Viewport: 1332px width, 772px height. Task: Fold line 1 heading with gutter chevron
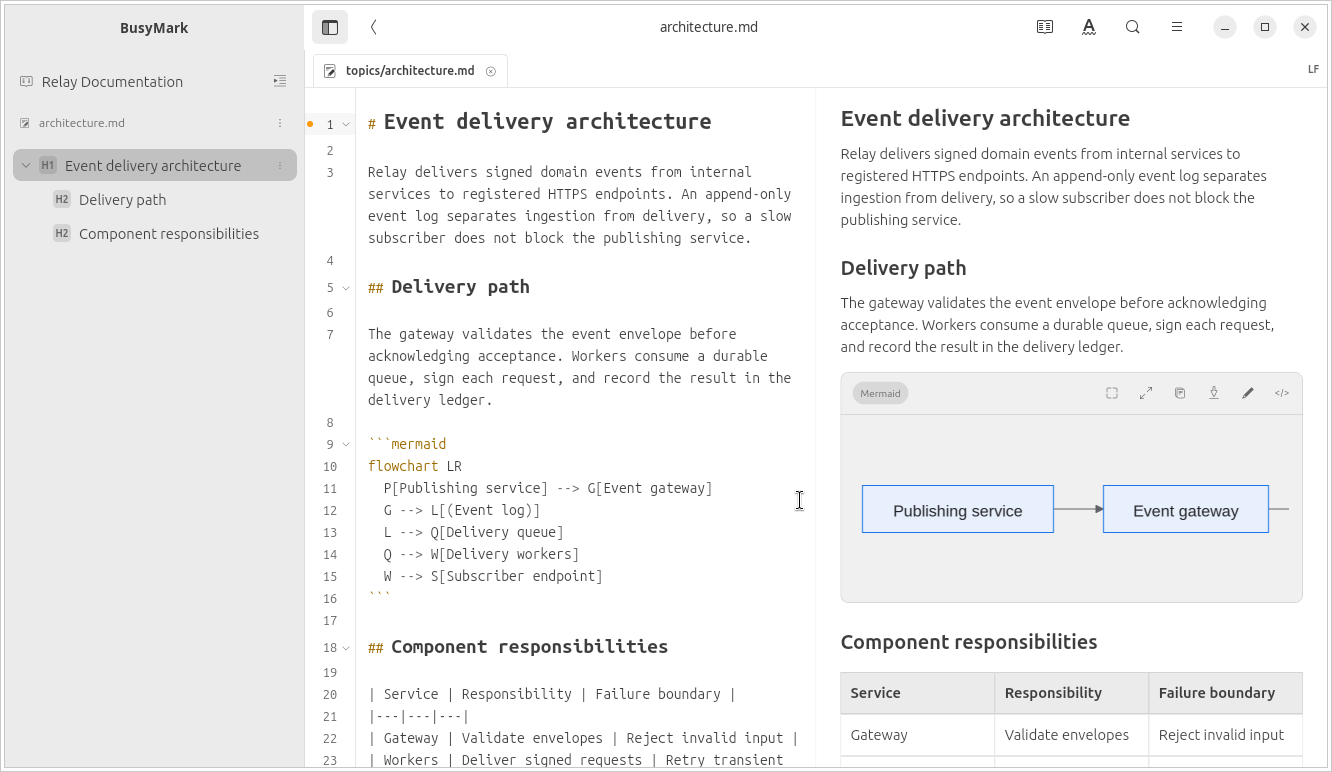(347, 125)
